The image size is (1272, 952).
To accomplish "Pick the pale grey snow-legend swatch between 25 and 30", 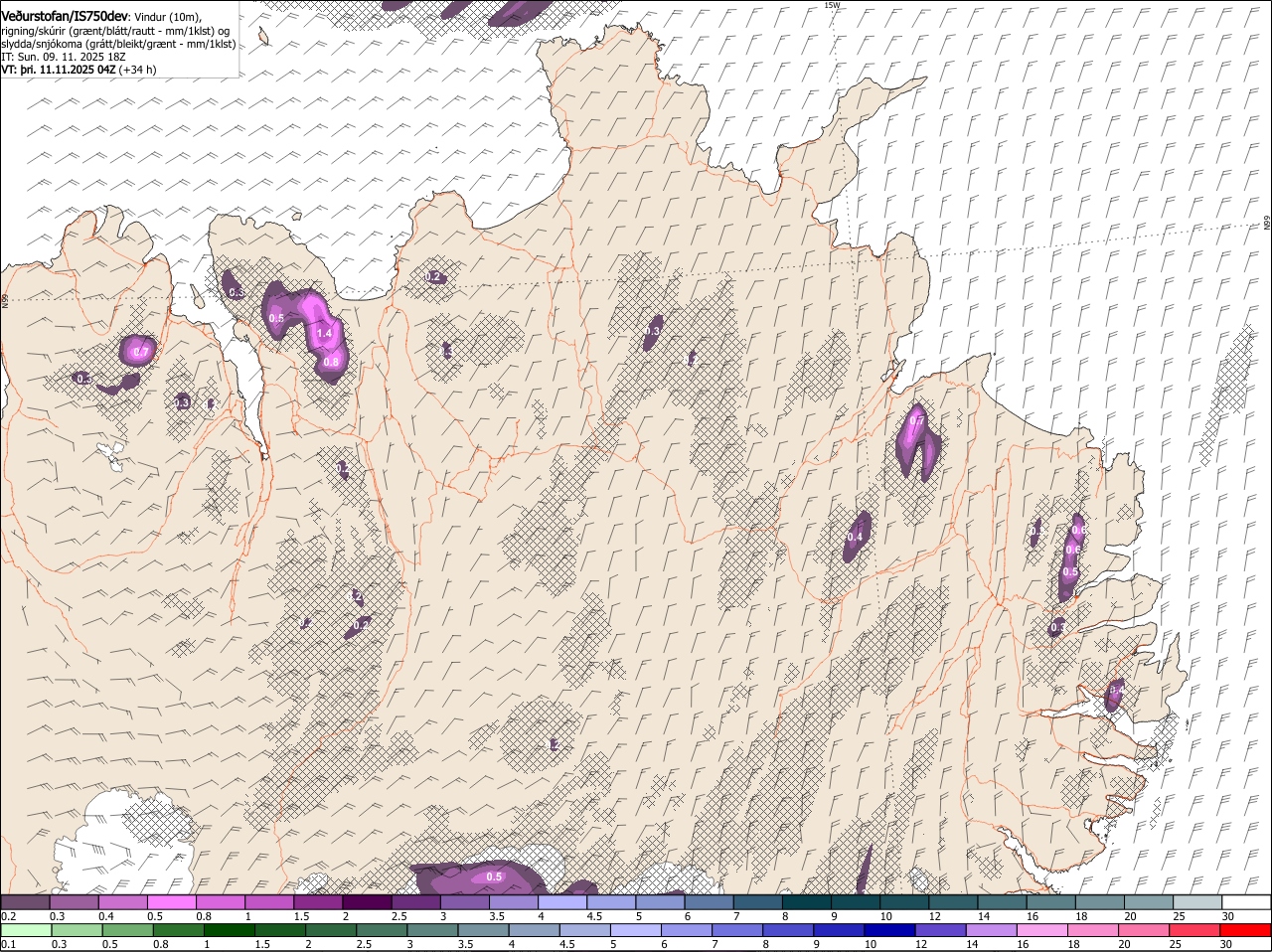I will [1197, 902].
